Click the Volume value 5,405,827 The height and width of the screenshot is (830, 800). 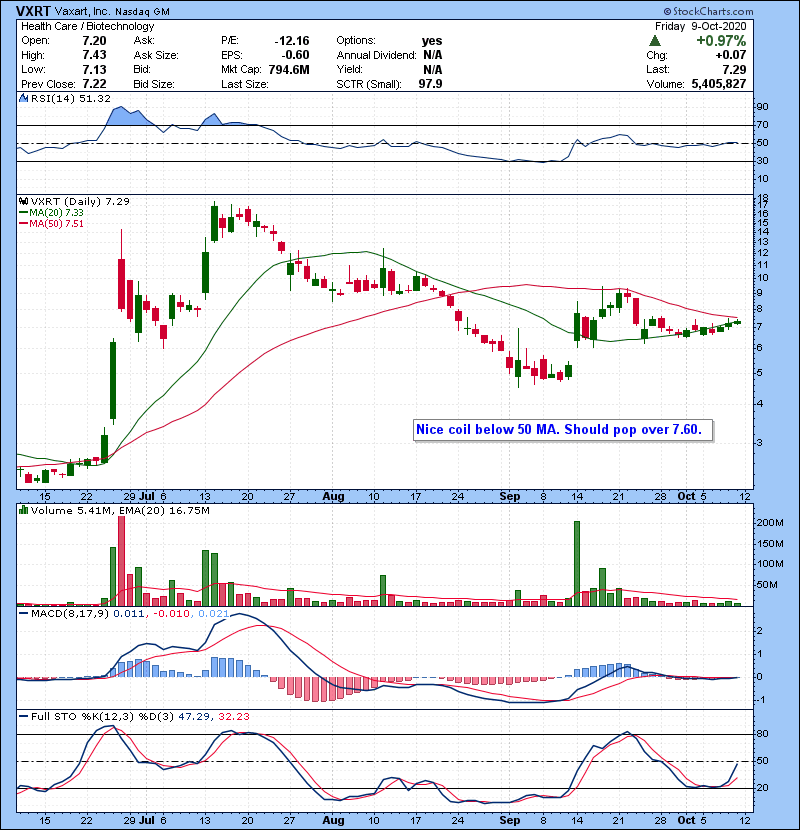(x=718, y=84)
